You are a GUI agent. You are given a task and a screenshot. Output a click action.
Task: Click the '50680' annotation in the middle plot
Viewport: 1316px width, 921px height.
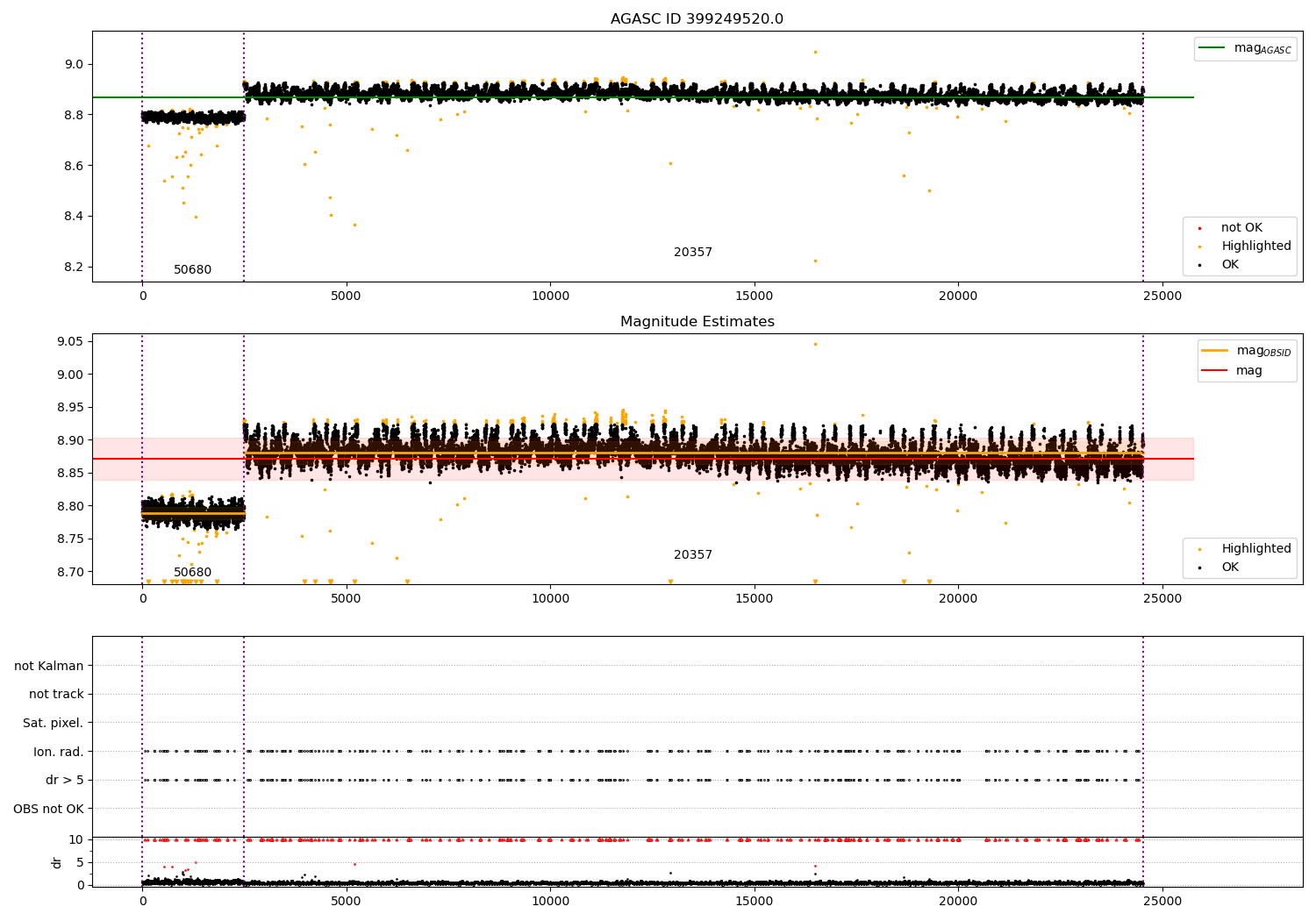pos(192,573)
